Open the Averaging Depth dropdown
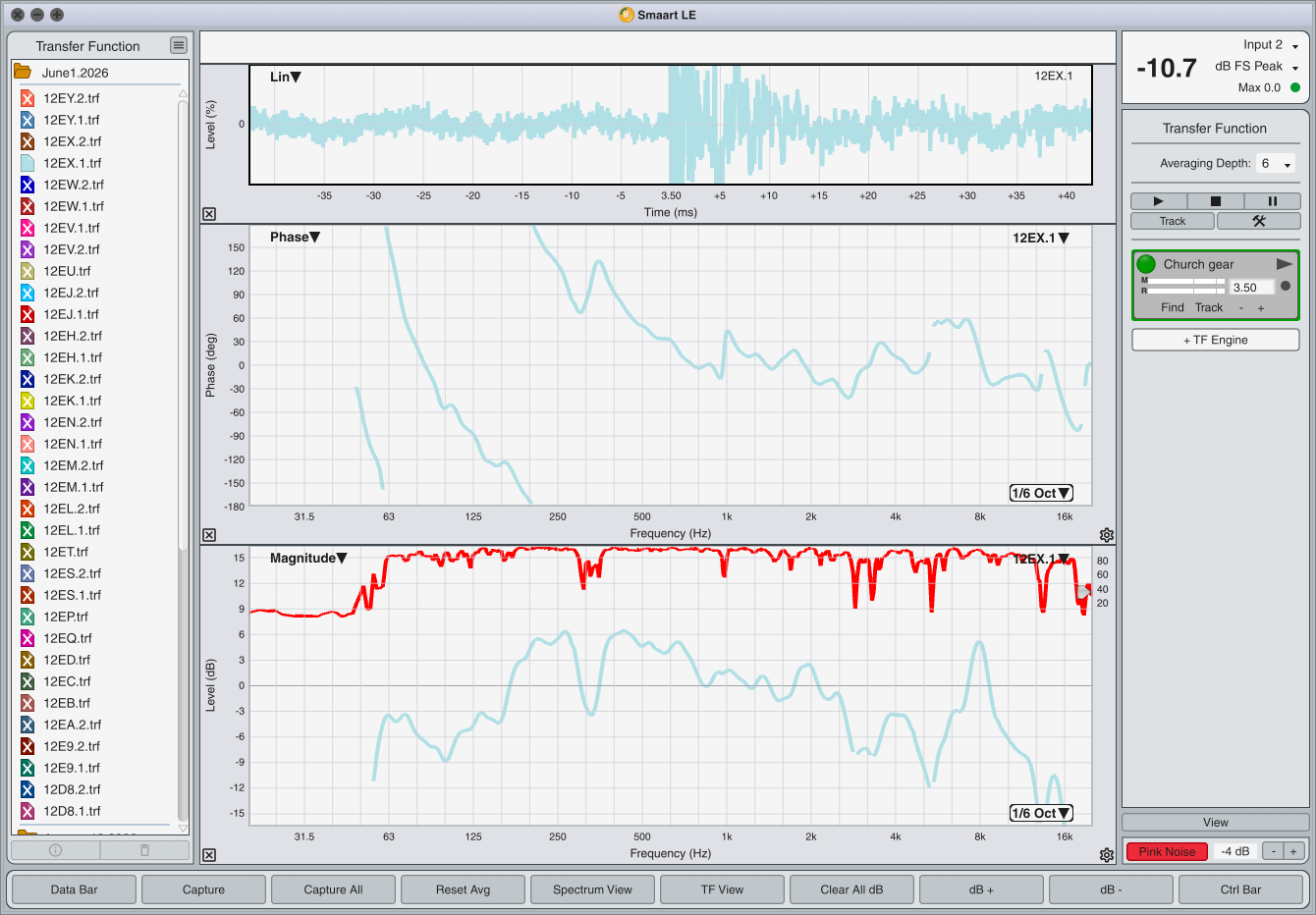Screen dimensions: 1316x915 point(1276,164)
